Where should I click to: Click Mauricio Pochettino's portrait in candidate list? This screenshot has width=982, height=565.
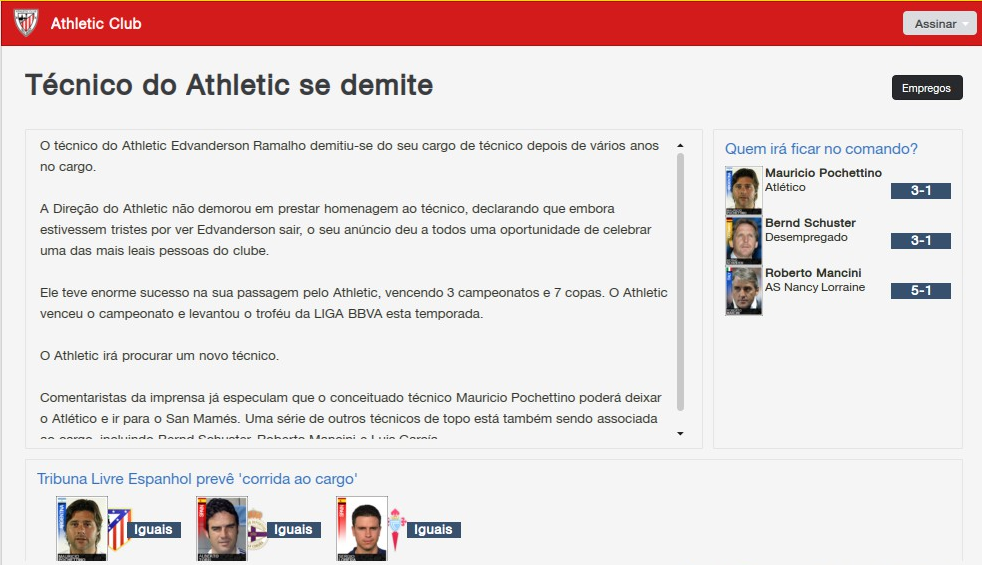(743, 190)
